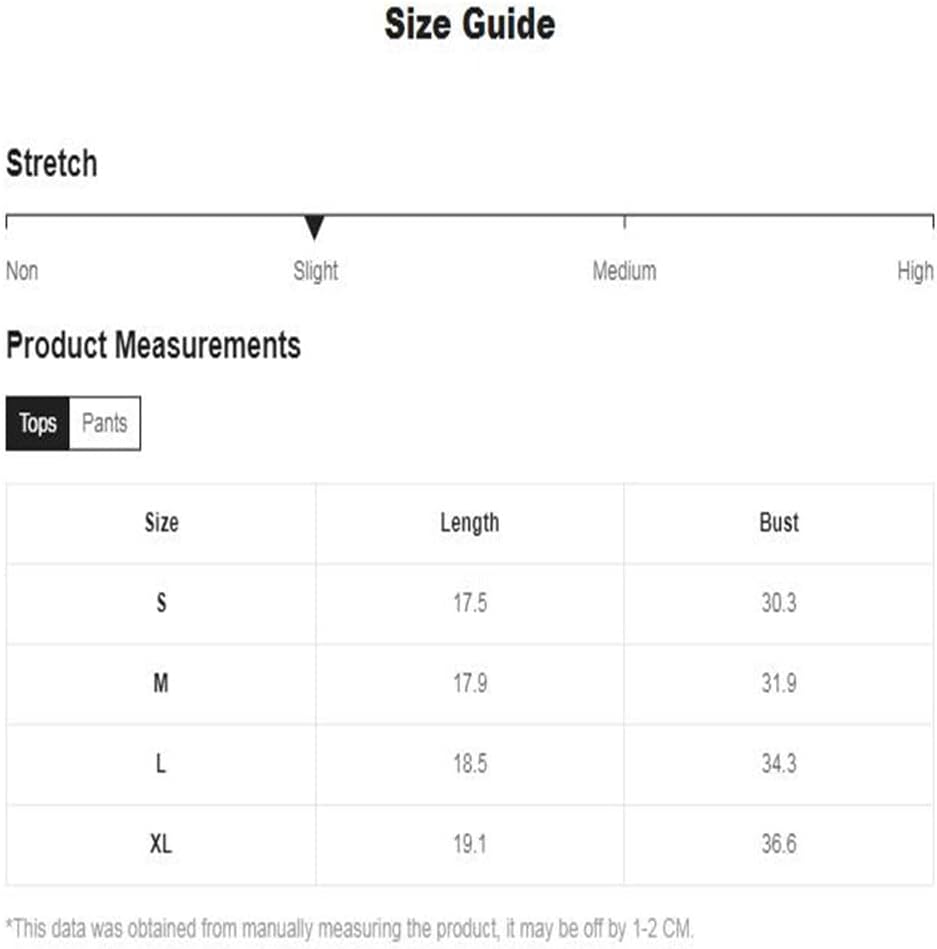
Task: Click the manual measurement disclaimer text
Action: [x=349, y=928]
